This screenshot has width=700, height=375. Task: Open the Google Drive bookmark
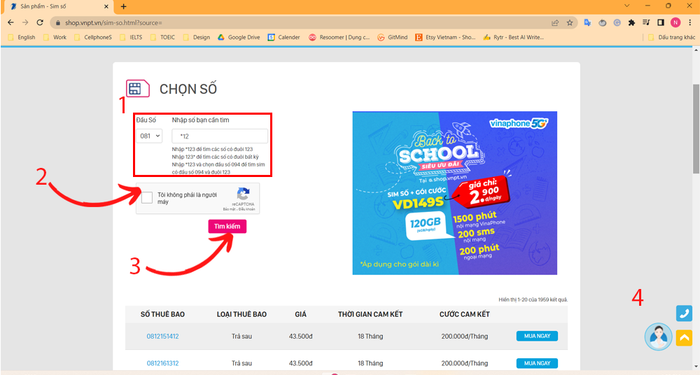click(x=239, y=38)
